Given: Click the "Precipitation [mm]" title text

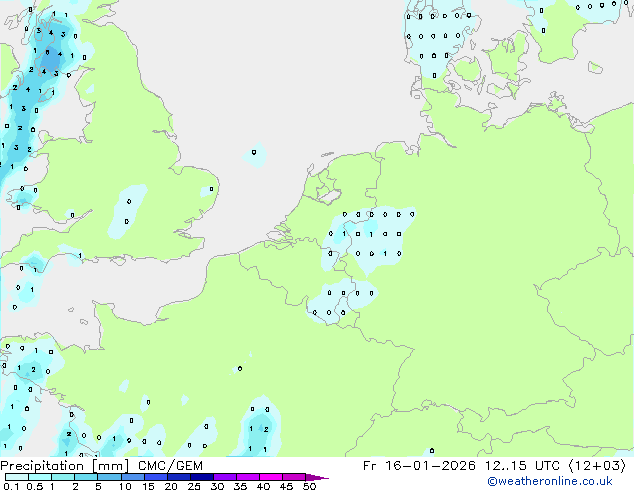Looking at the screenshot, I should [65, 466].
